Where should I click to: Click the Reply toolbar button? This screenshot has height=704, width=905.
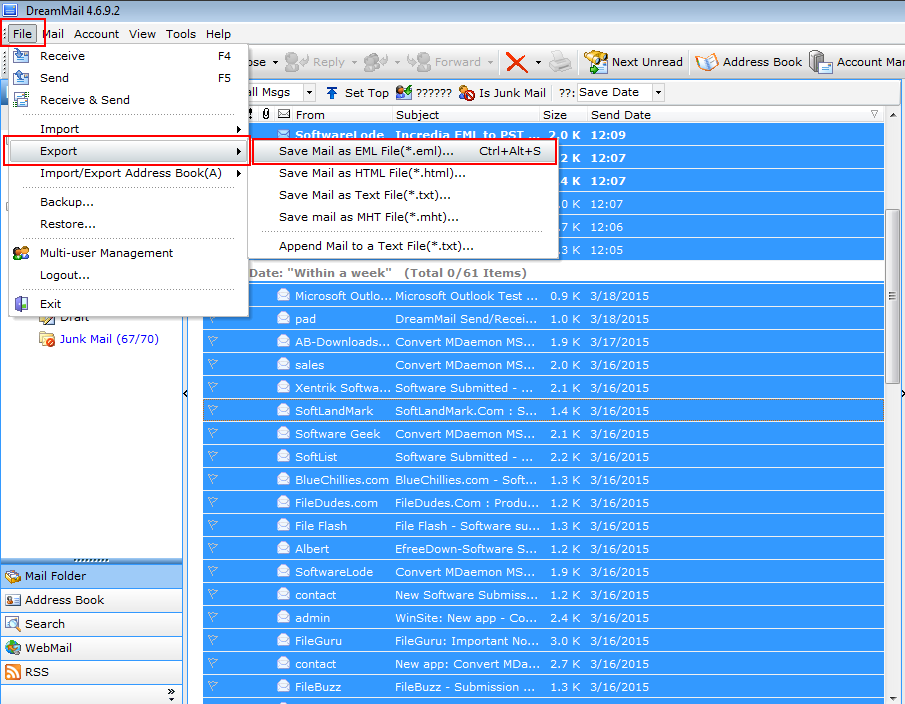click(x=315, y=62)
